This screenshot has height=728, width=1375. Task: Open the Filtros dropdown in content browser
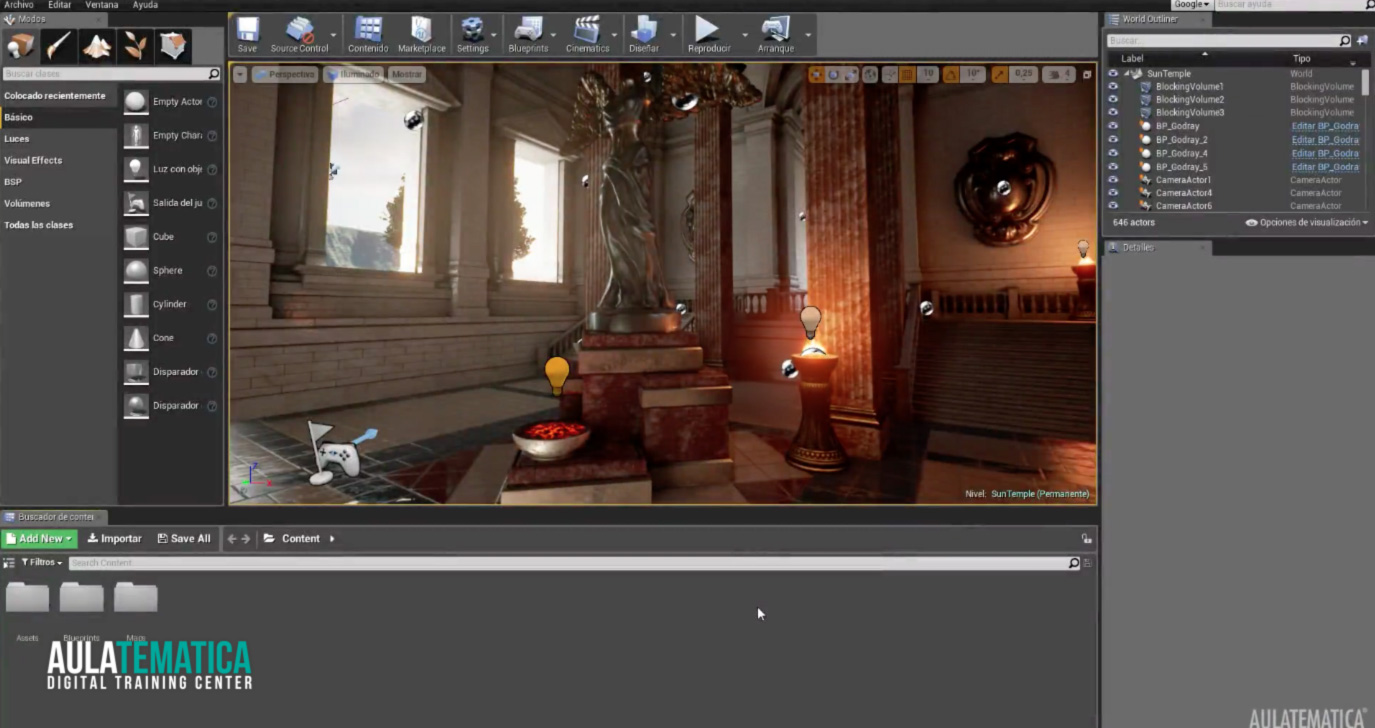click(x=42, y=563)
